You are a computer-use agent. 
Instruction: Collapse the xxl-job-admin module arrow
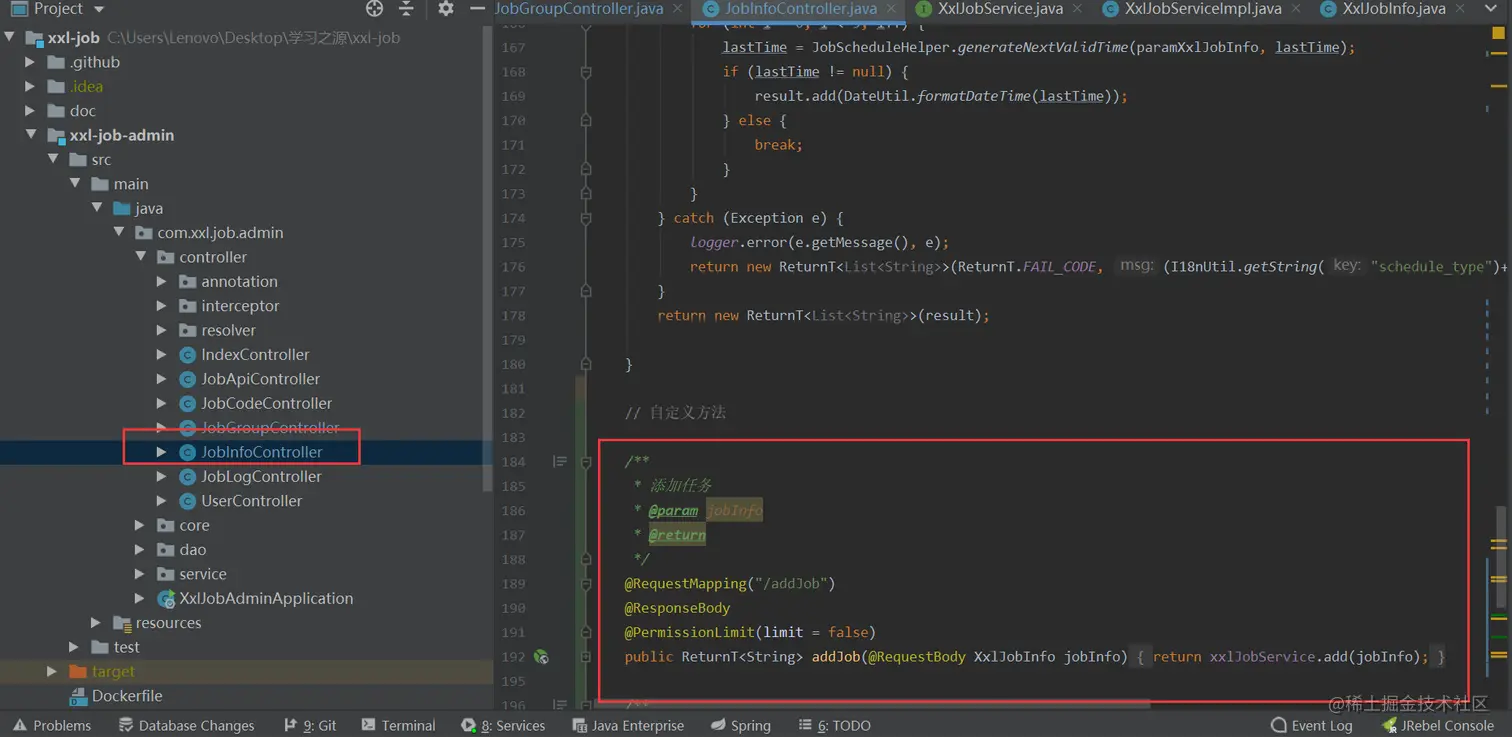pyautogui.click(x=30, y=135)
